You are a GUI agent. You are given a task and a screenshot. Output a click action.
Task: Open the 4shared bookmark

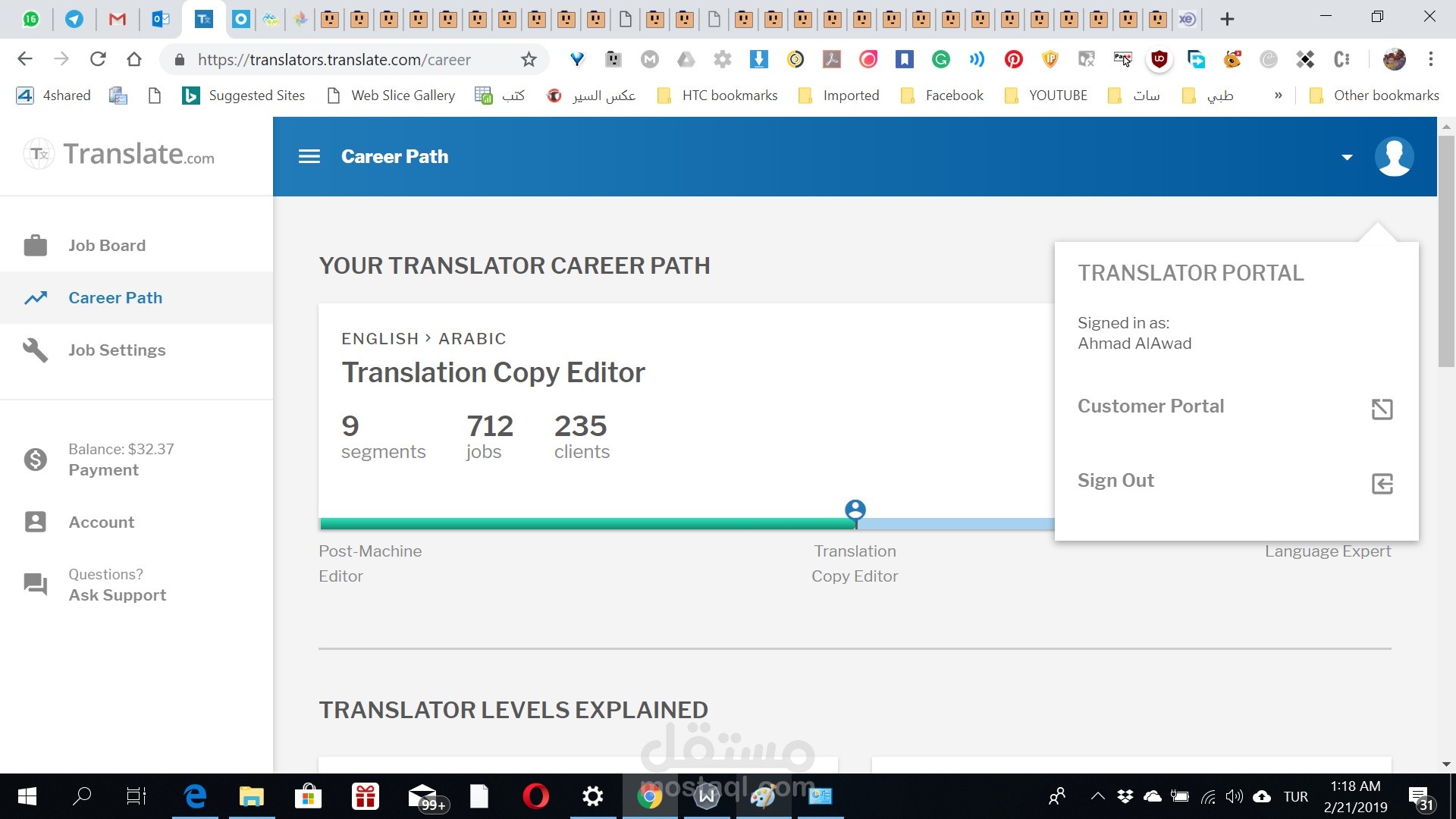(x=54, y=96)
